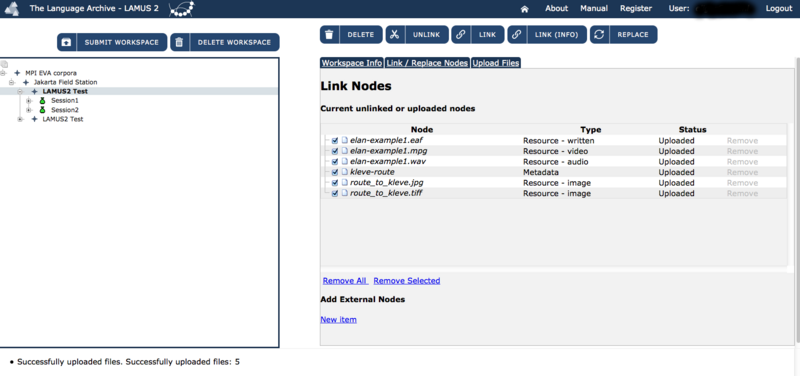Viewport: 800px width, 376px height.
Task: Click the 'Metadata' type cell
Action: 540,172
